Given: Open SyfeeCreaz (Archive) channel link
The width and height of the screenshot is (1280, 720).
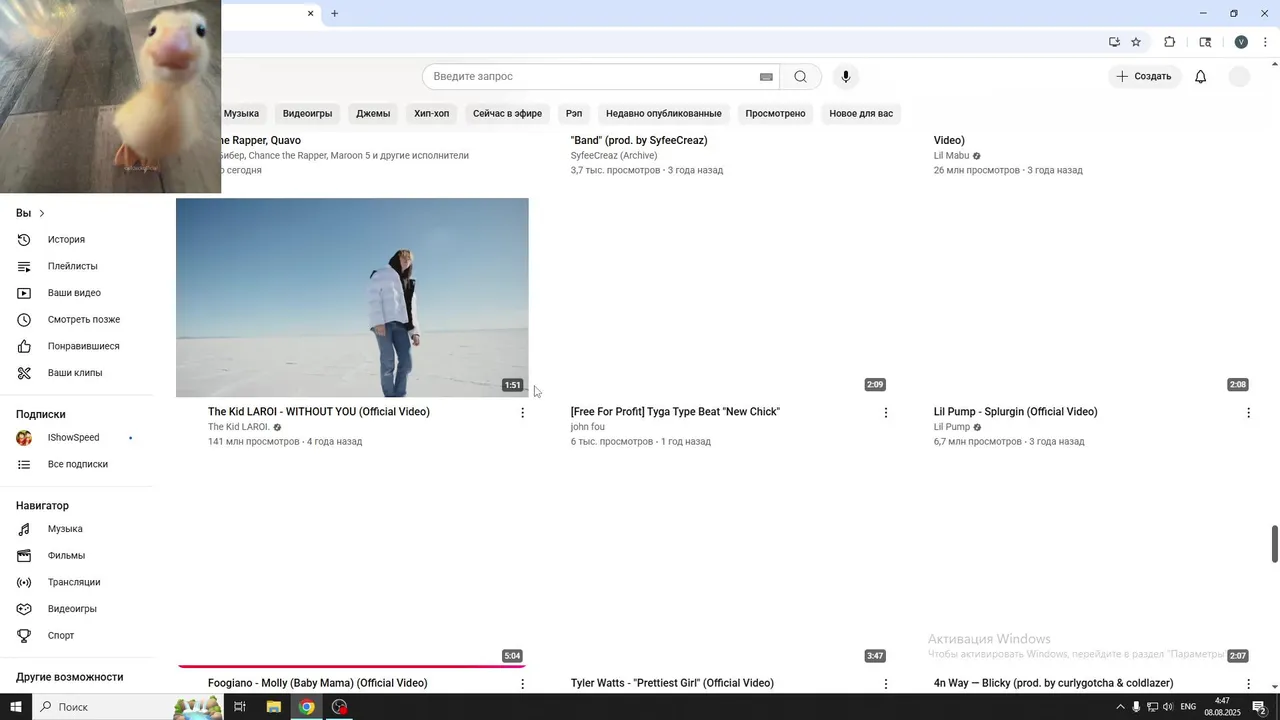Looking at the screenshot, I should [x=614, y=156].
